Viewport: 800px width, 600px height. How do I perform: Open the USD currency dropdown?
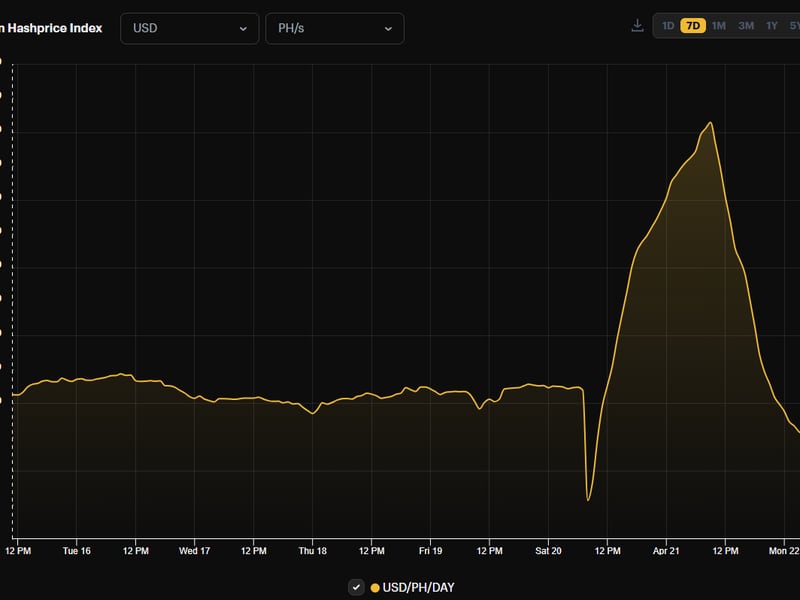[189, 28]
